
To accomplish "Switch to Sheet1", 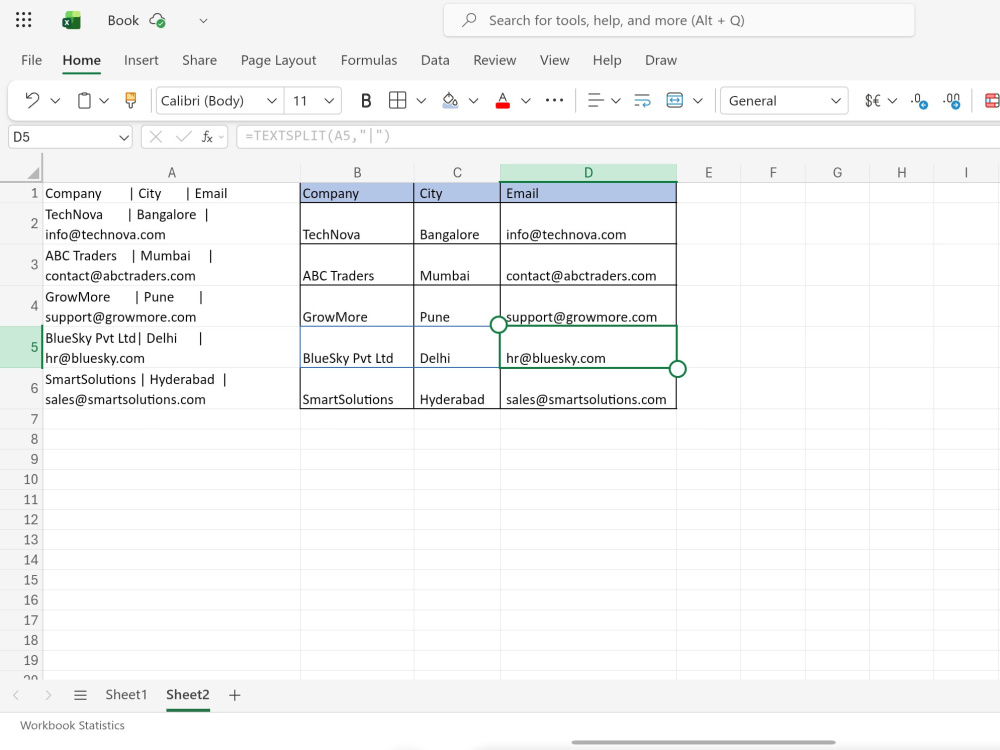I will click(x=126, y=695).
